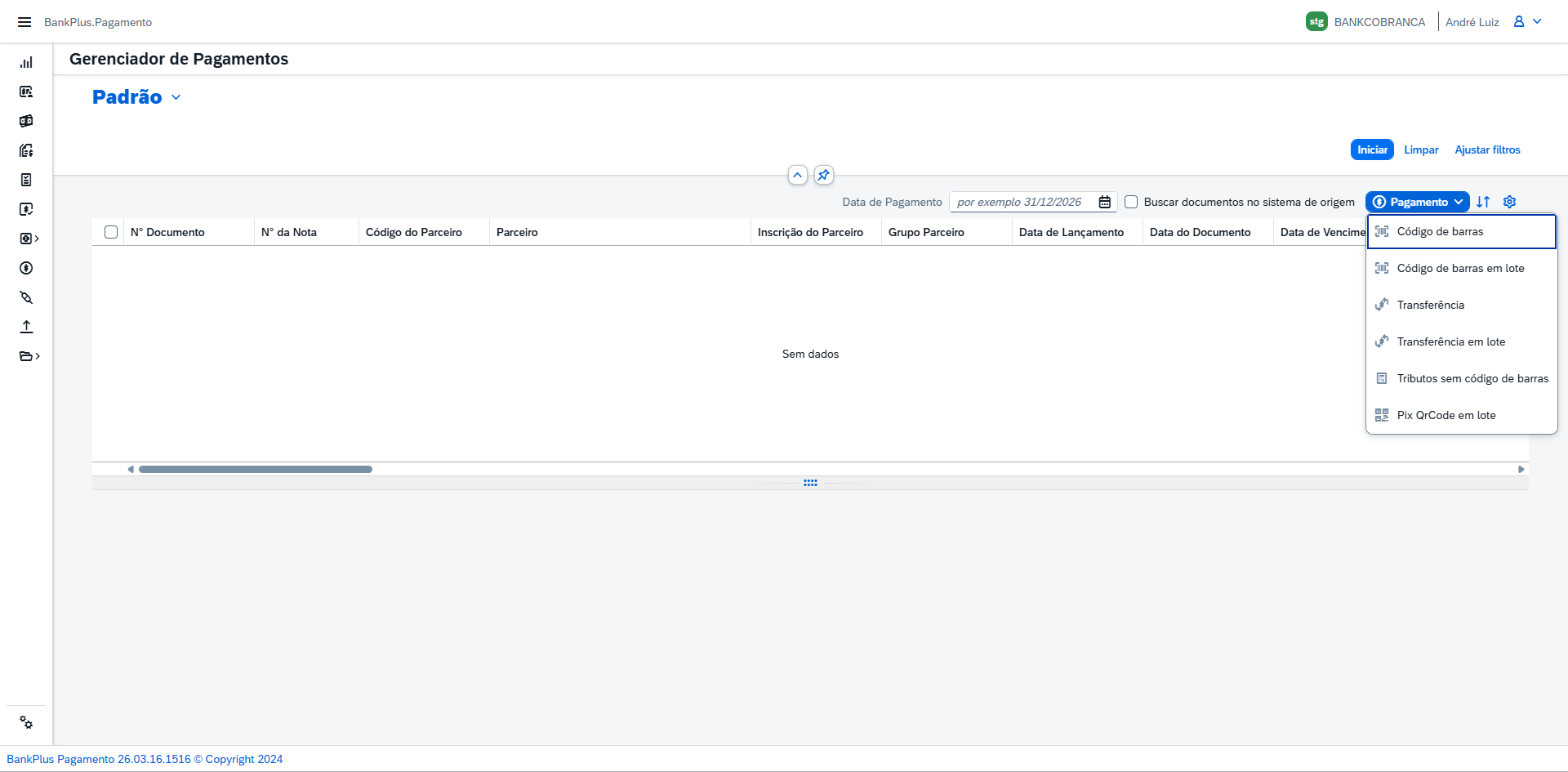Click the money banknotes sidebar icon

pos(26,121)
